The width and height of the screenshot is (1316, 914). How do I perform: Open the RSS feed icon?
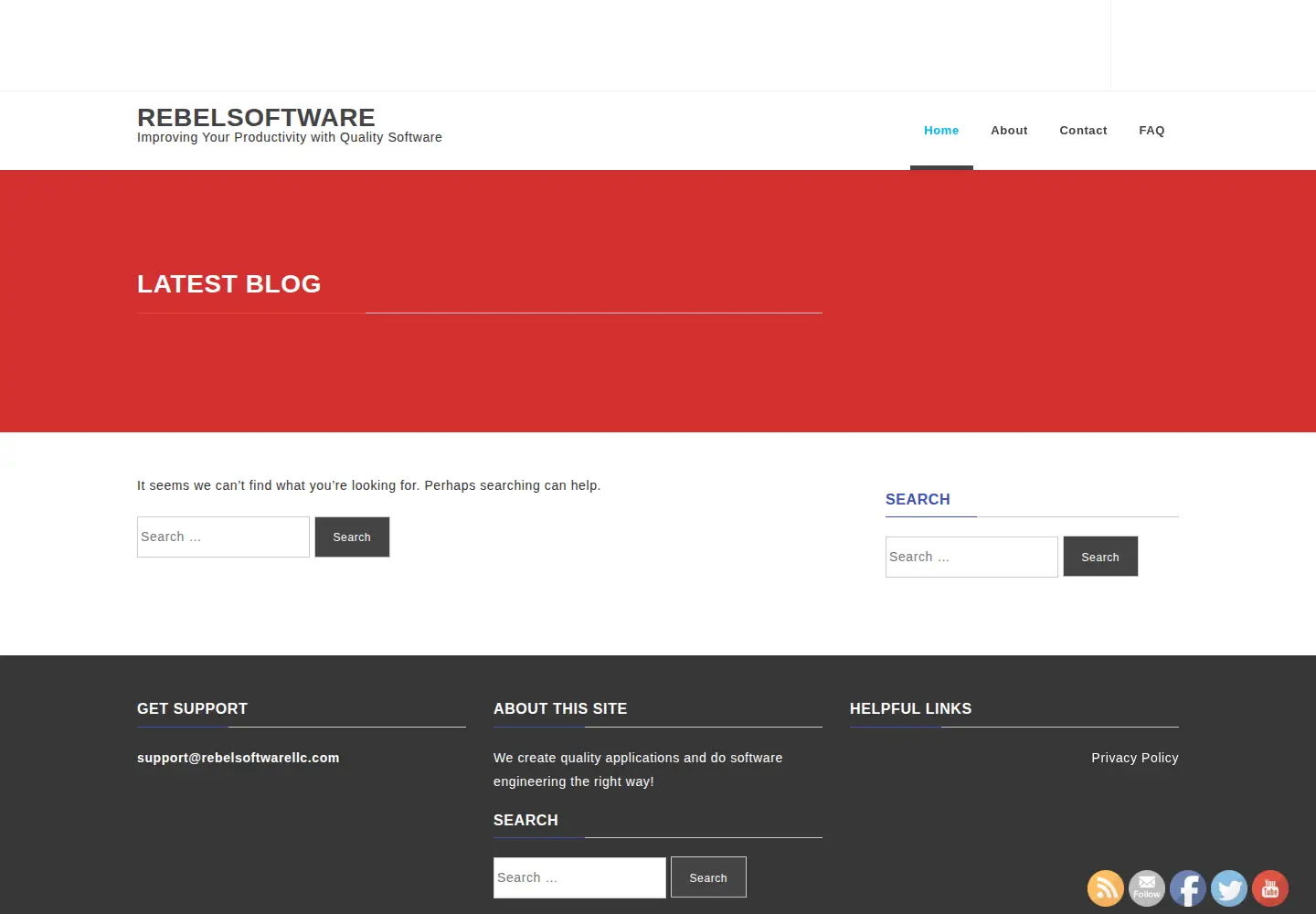point(1106,888)
